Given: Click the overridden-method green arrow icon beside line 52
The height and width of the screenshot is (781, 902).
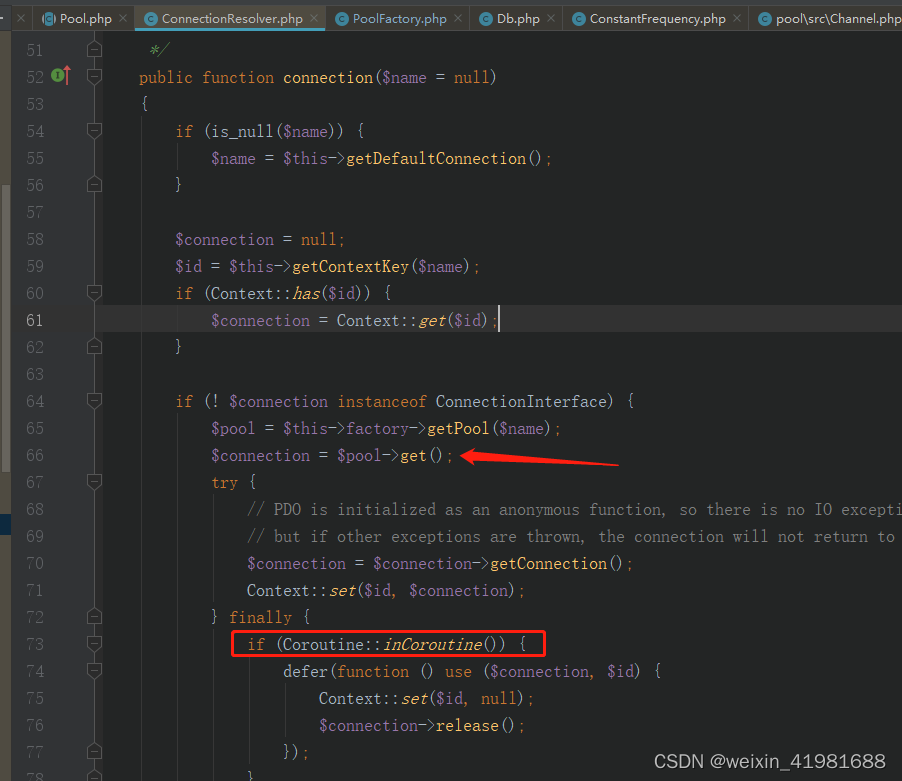Looking at the screenshot, I should (62, 74).
